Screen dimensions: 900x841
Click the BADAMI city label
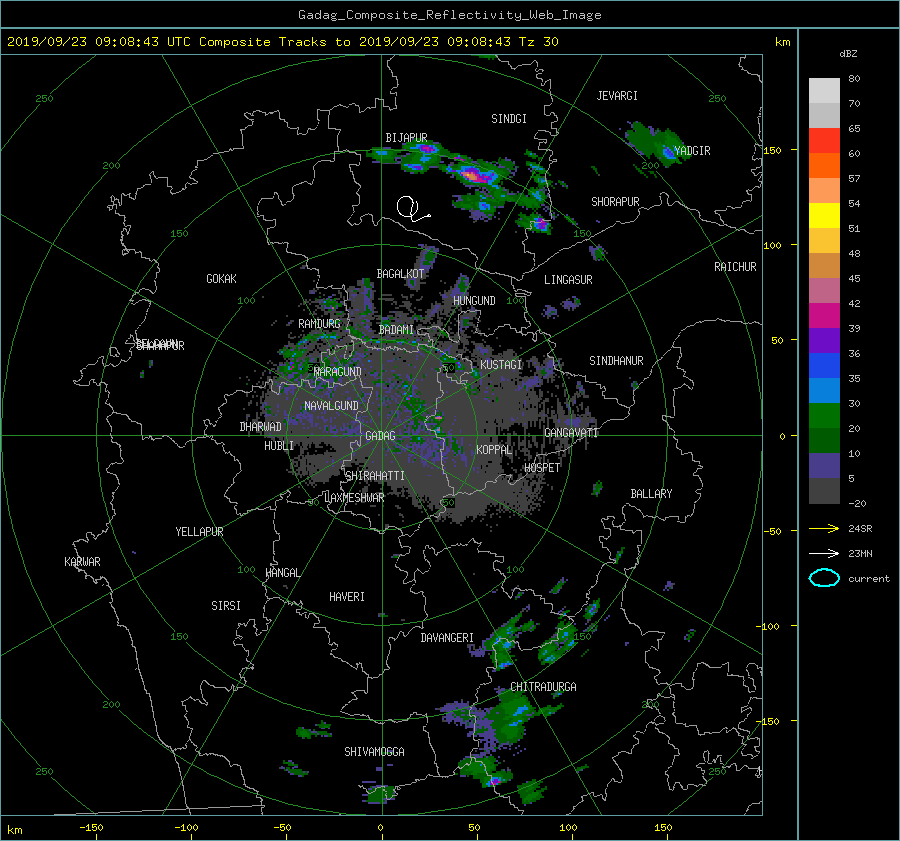pos(396,330)
